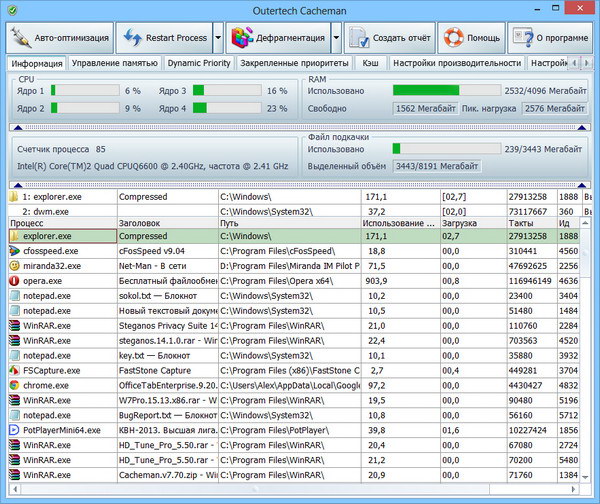Image resolution: width=600 pixels, height=504 pixels.
Task: Select the PotPlayerMini64.exe process icon
Action: pos(14,430)
